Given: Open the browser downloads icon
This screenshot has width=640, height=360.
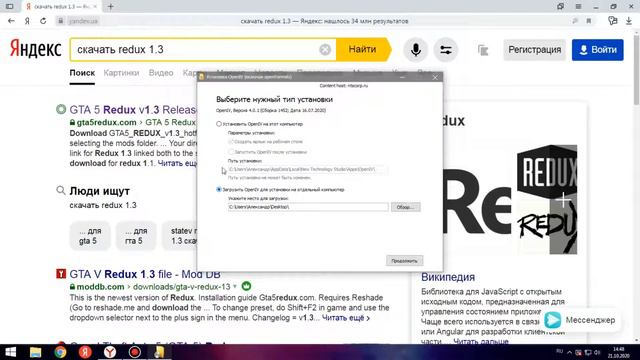Looking at the screenshot, I should 629,21.
